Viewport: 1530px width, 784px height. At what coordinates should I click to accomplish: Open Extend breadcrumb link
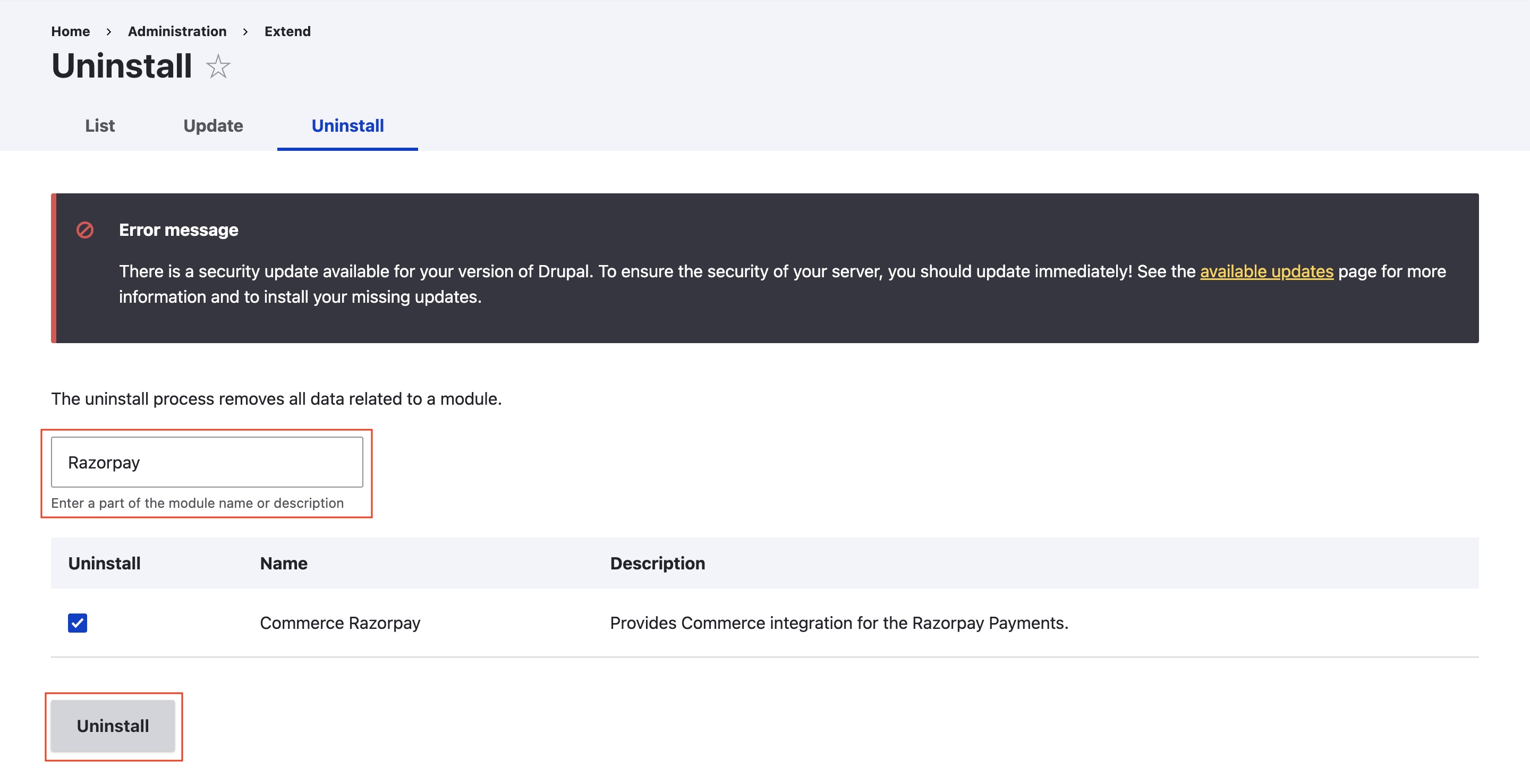287,31
